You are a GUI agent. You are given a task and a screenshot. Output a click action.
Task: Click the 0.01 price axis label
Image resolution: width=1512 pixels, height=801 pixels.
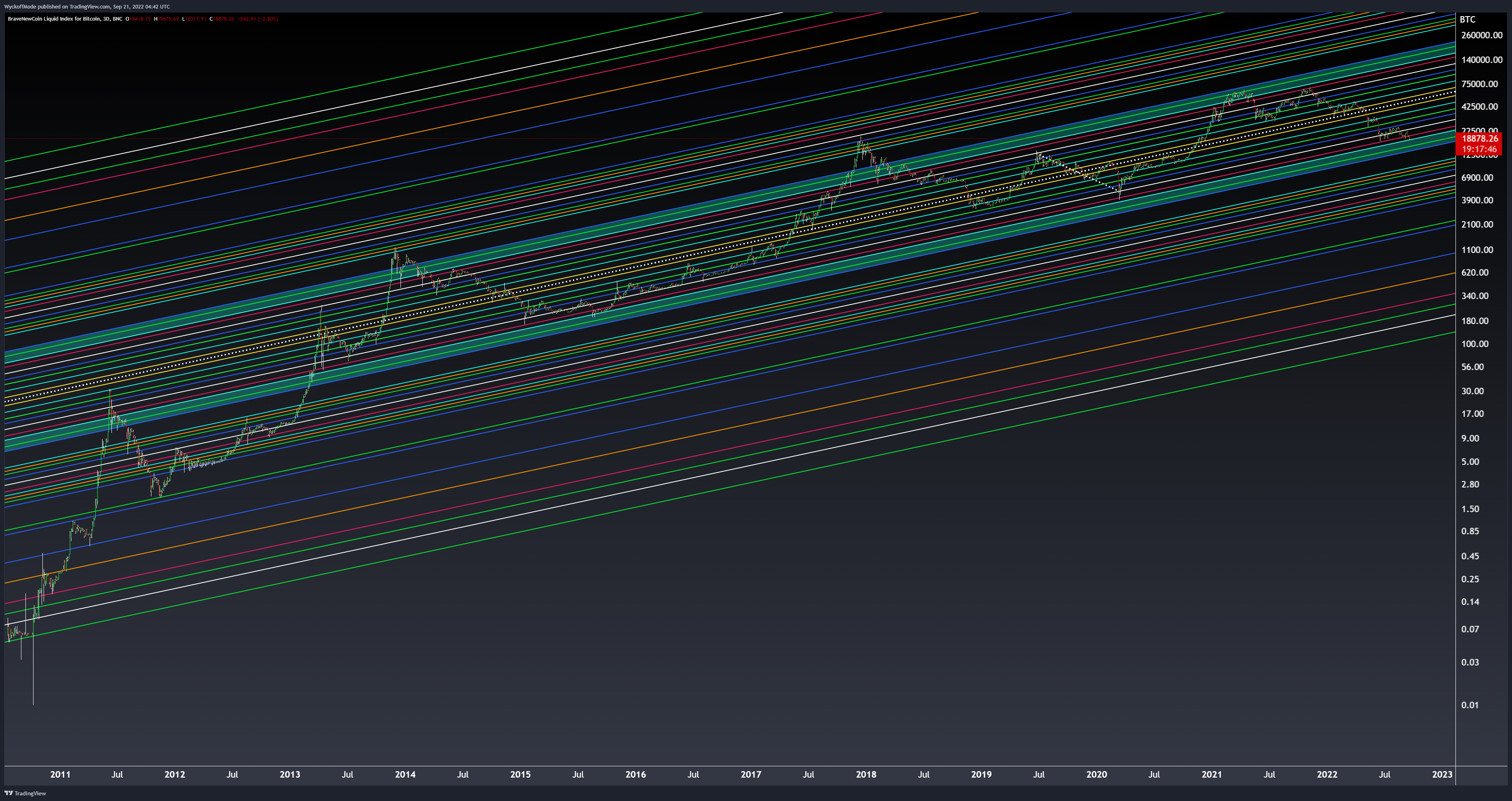[x=1470, y=705]
